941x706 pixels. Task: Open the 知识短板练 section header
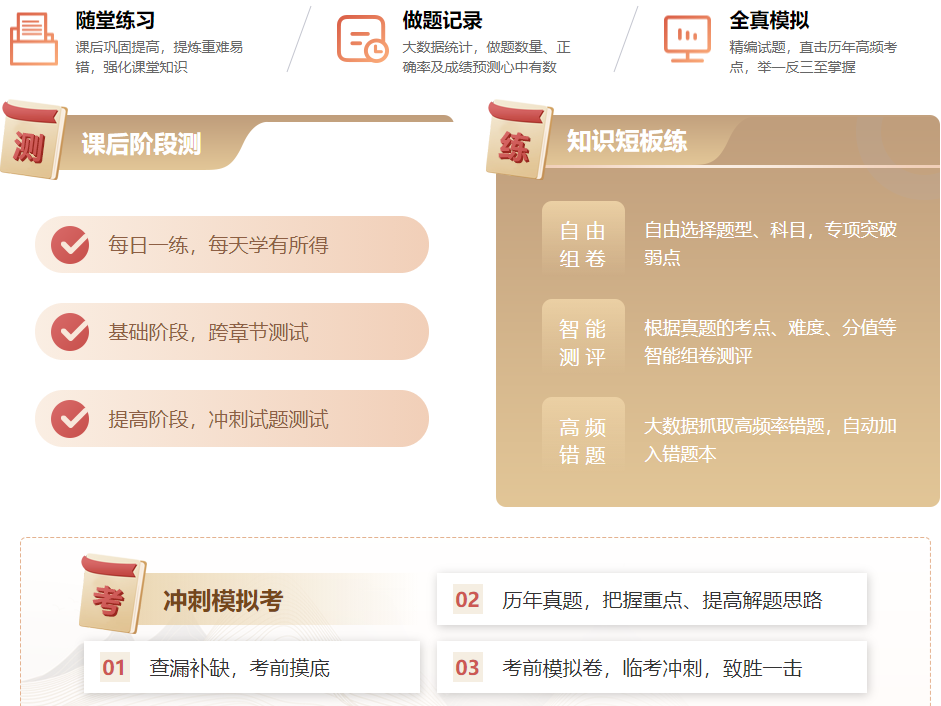(x=627, y=142)
